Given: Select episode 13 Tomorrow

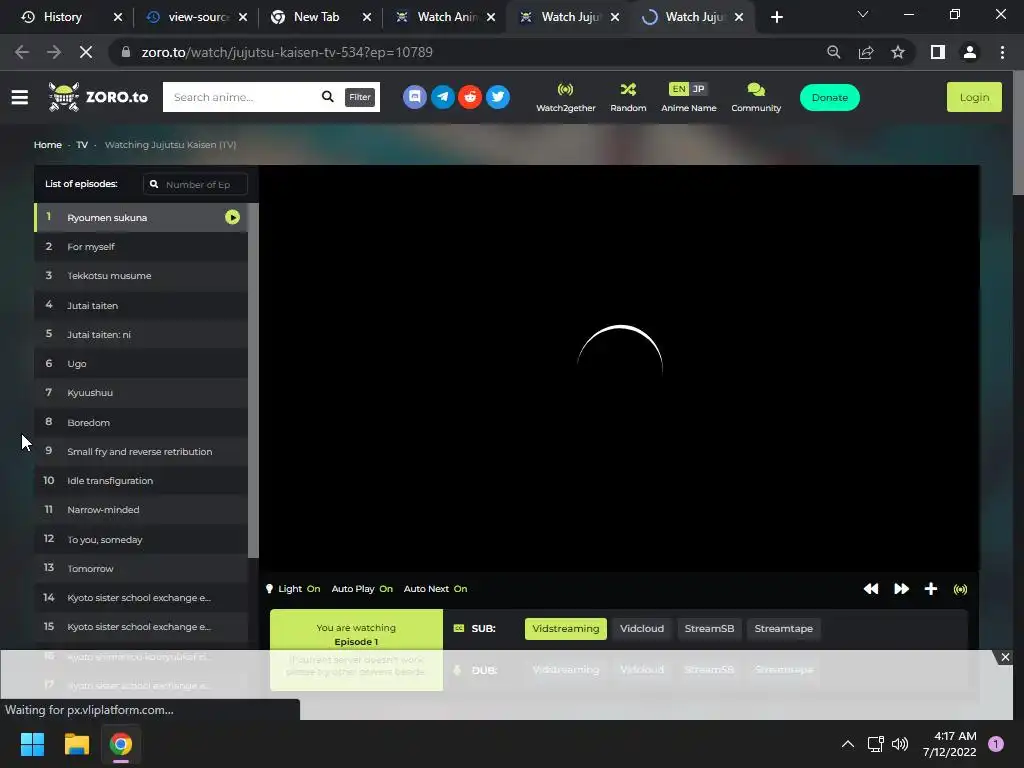Looking at the screenshot, I should coord(141,568).
